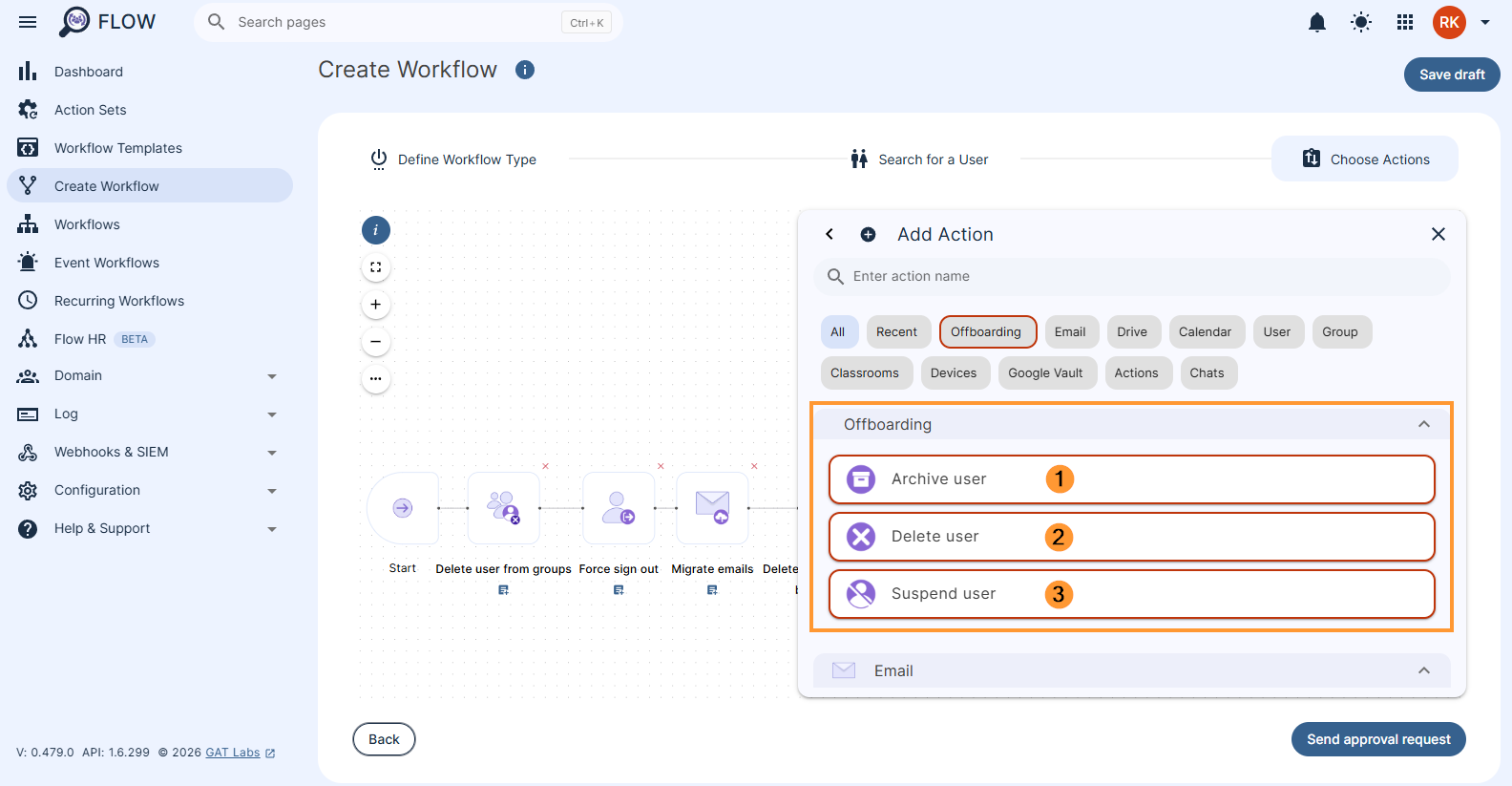1512x786 pixels.
Task: Zoom in on the workflow canvas
Action: click(376, 305)
